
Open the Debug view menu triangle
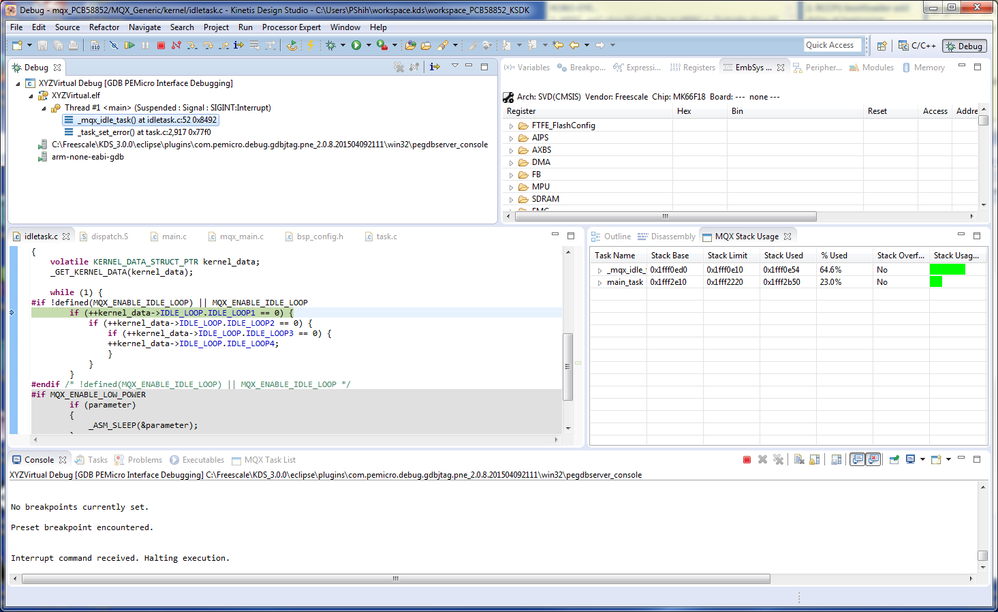tap(454, 66)
